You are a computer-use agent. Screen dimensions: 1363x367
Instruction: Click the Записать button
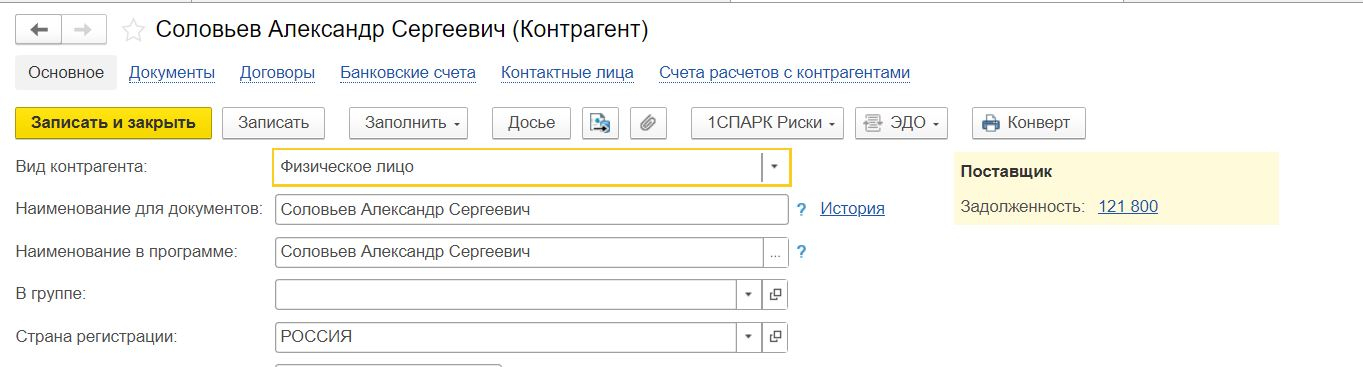(273, 123)
